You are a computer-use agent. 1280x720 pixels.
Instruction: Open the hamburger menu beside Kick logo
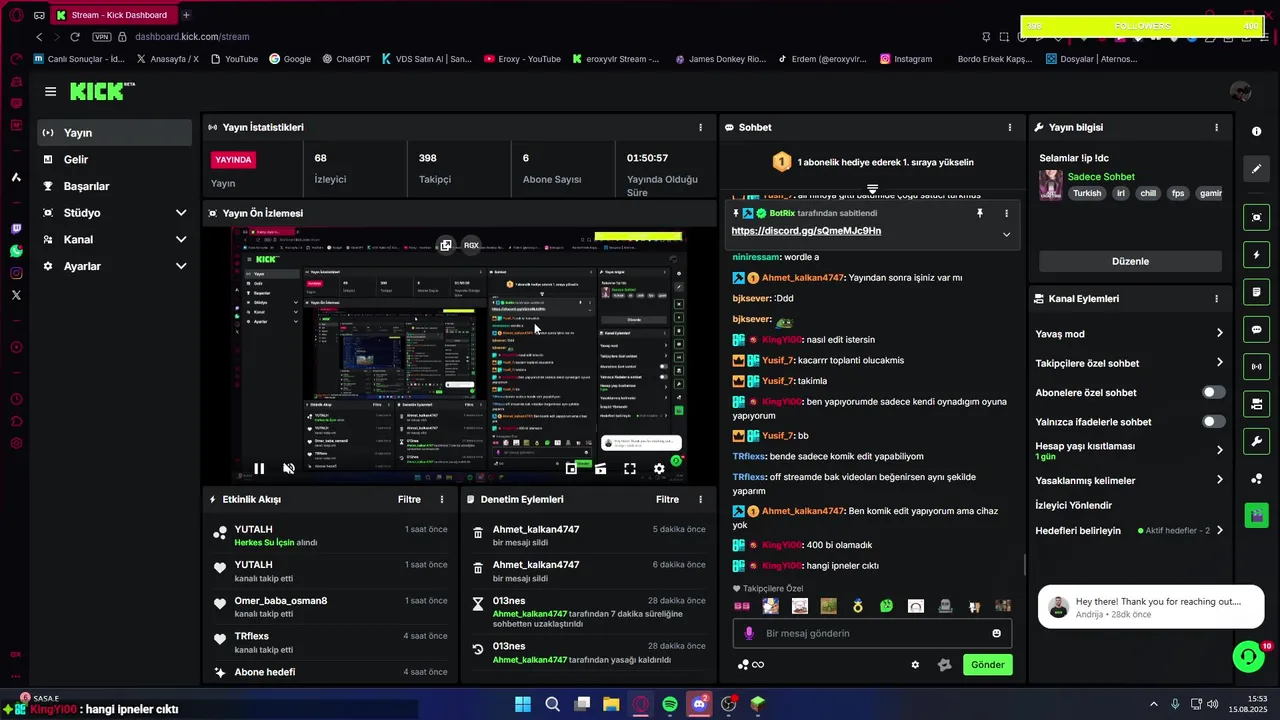(x=50, y=91)
